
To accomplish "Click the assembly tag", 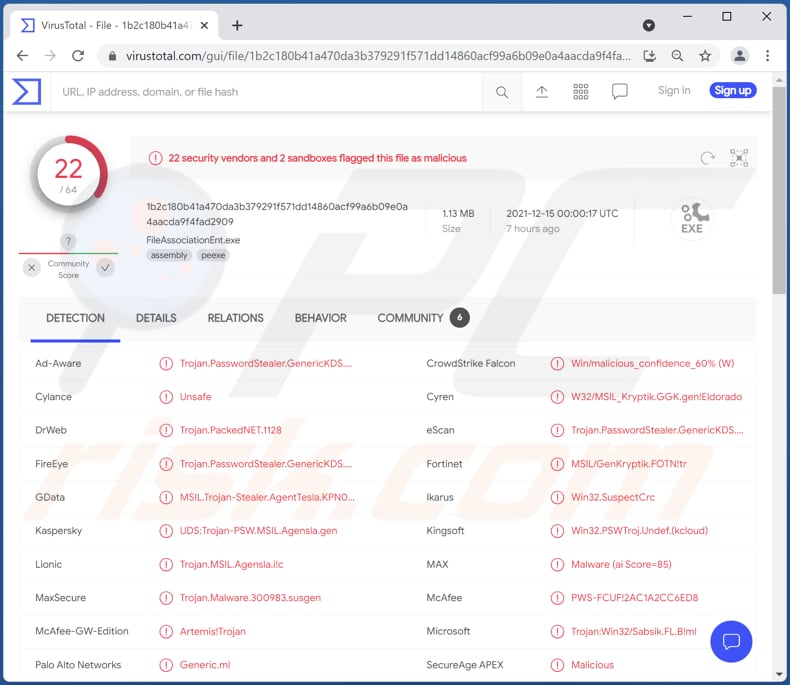I will 169,255.
